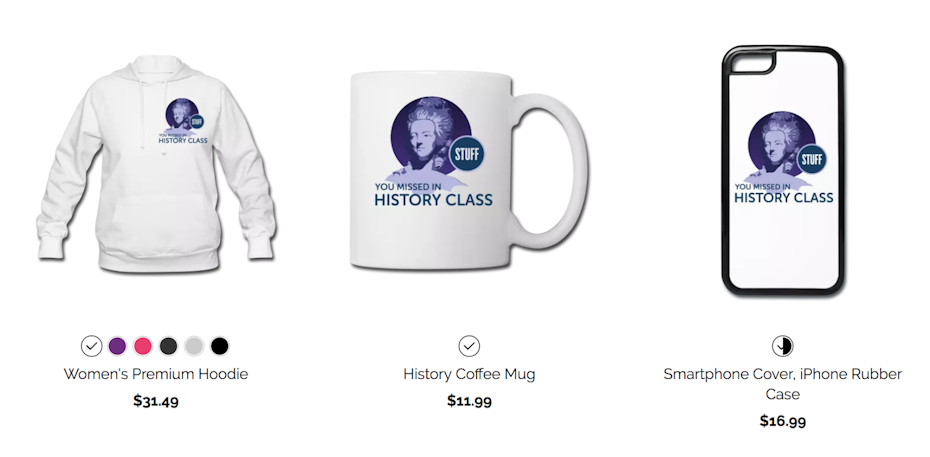This screenshot has height=457, width=930.
Task: Click the $16.99 phone case price
Action: click(x=783, y=421)
